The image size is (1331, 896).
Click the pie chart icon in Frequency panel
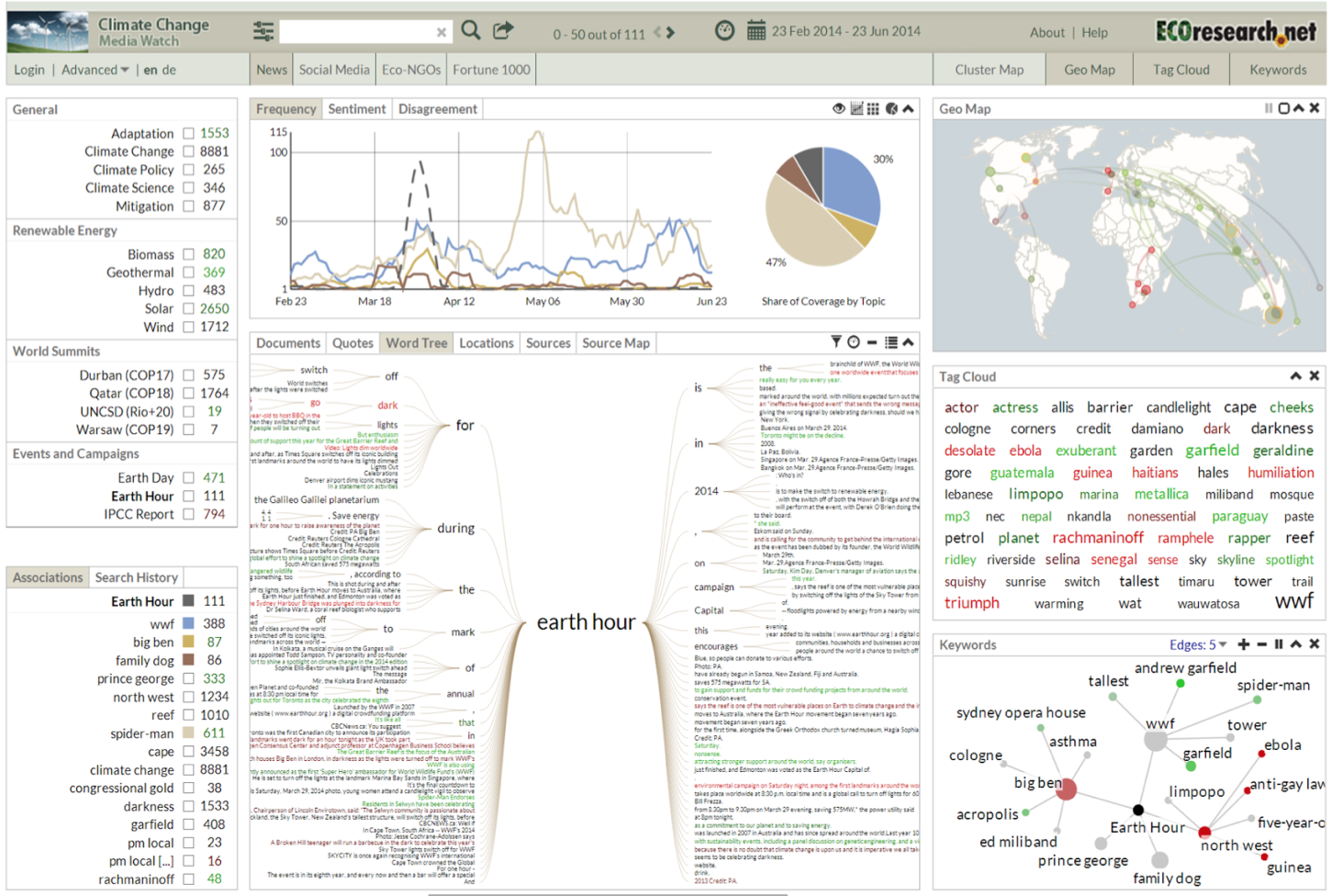click(x=891, y=108)
